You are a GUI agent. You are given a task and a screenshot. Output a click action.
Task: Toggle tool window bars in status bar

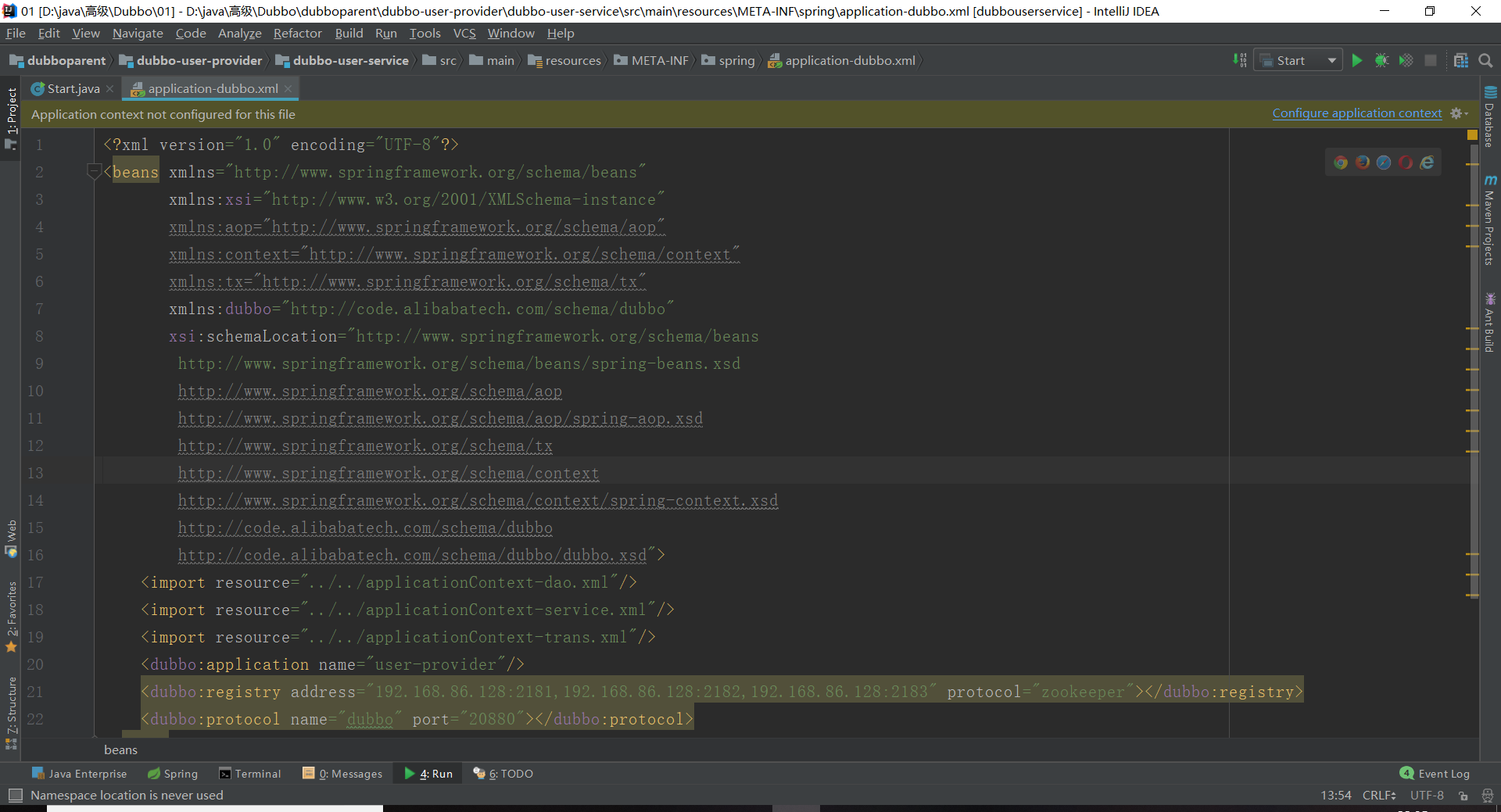pos(15,795)
